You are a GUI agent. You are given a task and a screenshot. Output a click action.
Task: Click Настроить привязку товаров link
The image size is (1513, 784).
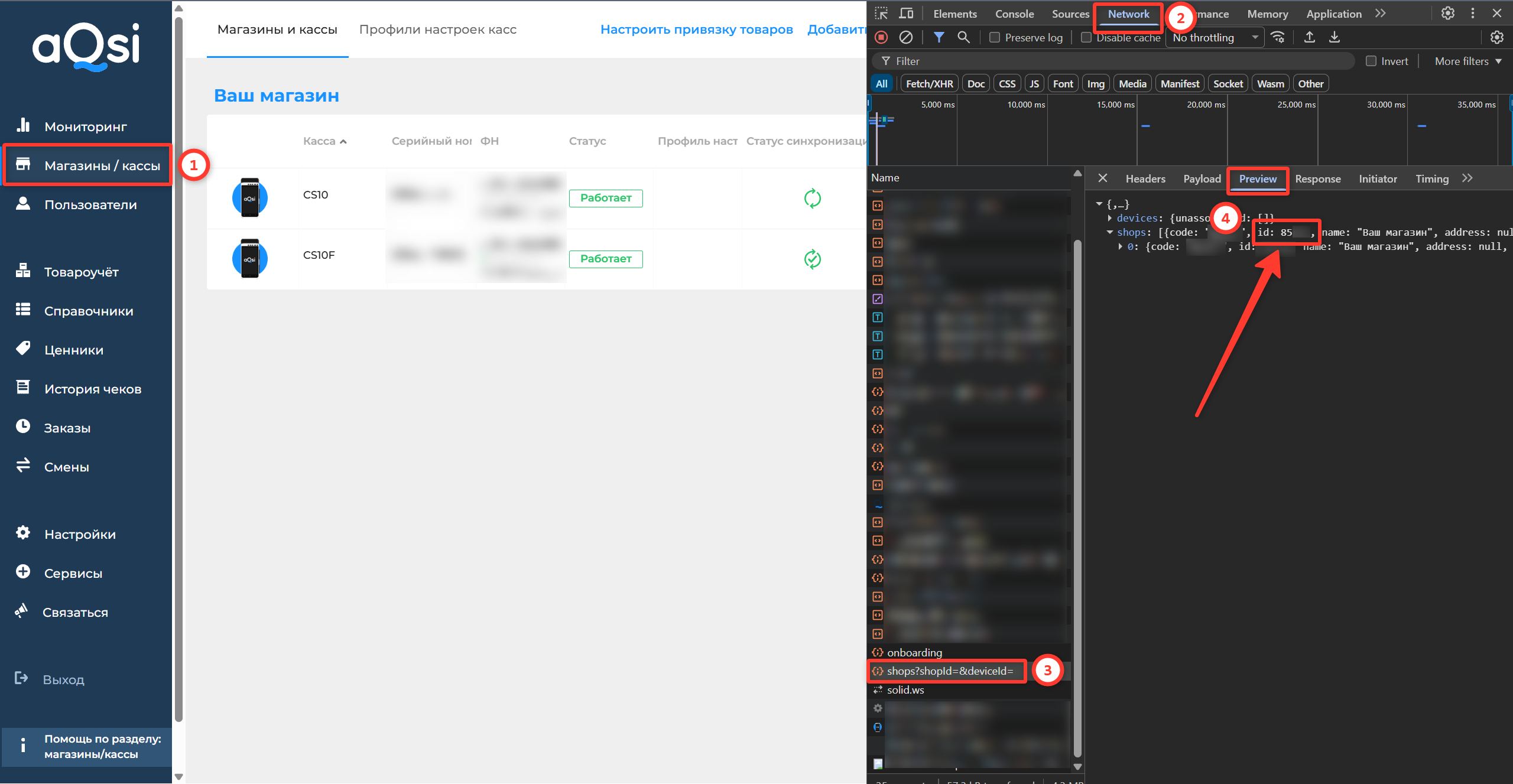pyautogui.click(x=696, y=30)
